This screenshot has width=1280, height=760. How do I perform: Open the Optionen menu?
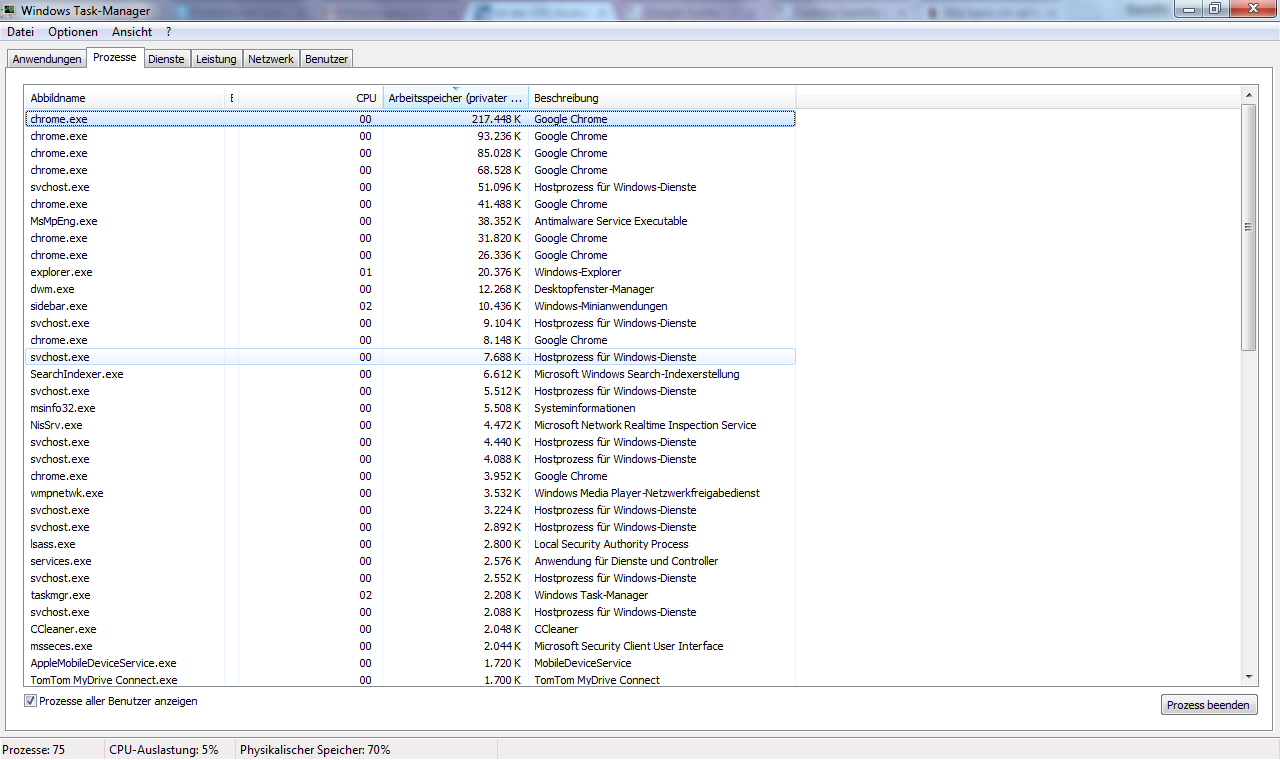(73, 32)
